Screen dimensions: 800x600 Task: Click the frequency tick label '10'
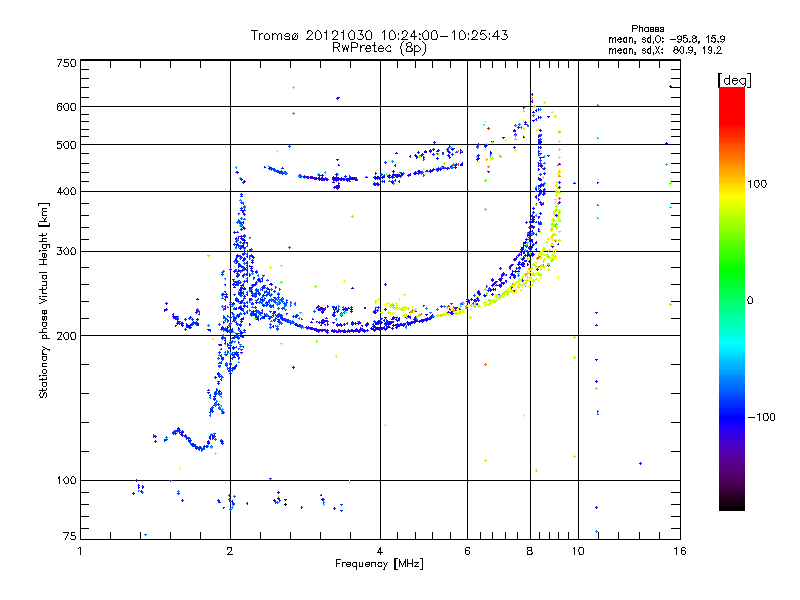coord(578,551)
